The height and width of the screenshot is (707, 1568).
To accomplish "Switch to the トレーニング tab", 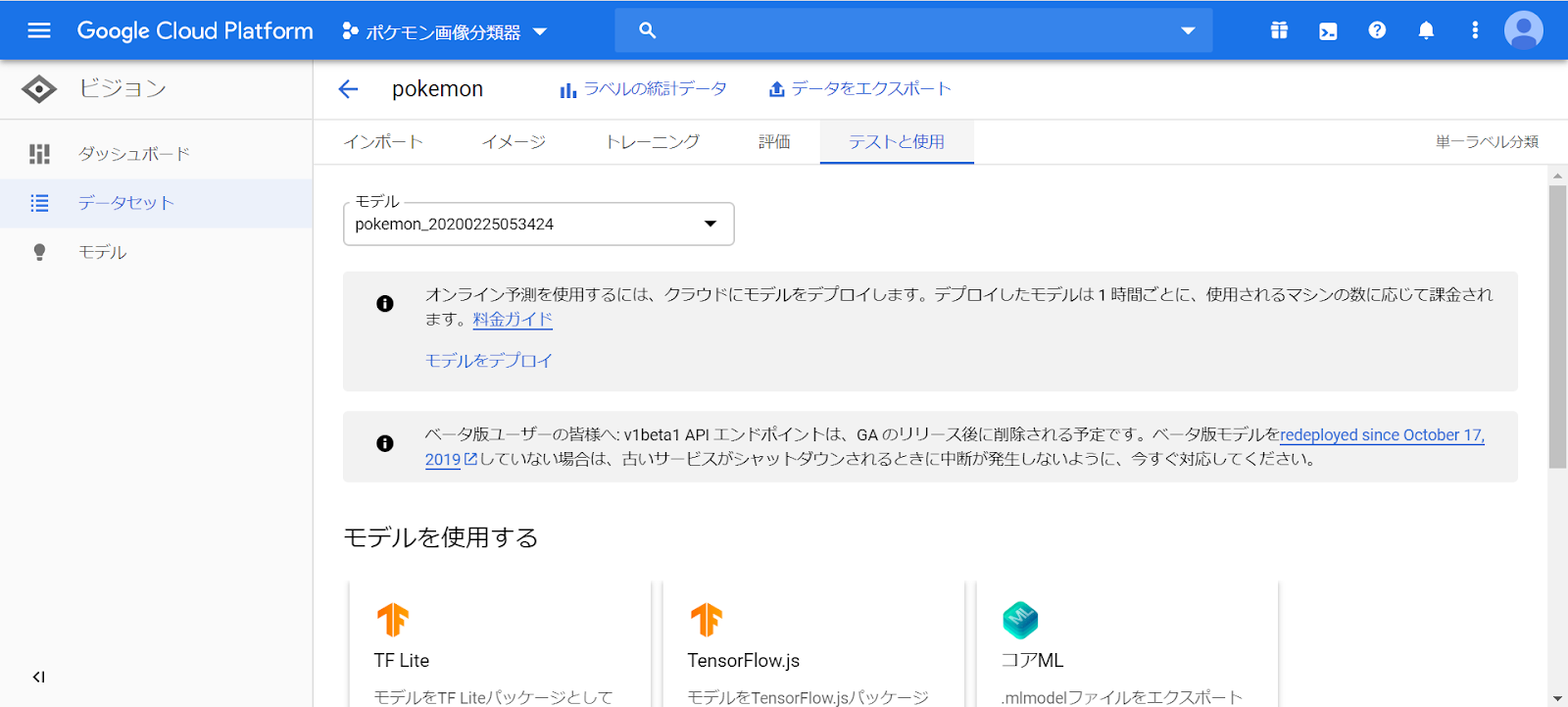I will (x=653, y=142).
